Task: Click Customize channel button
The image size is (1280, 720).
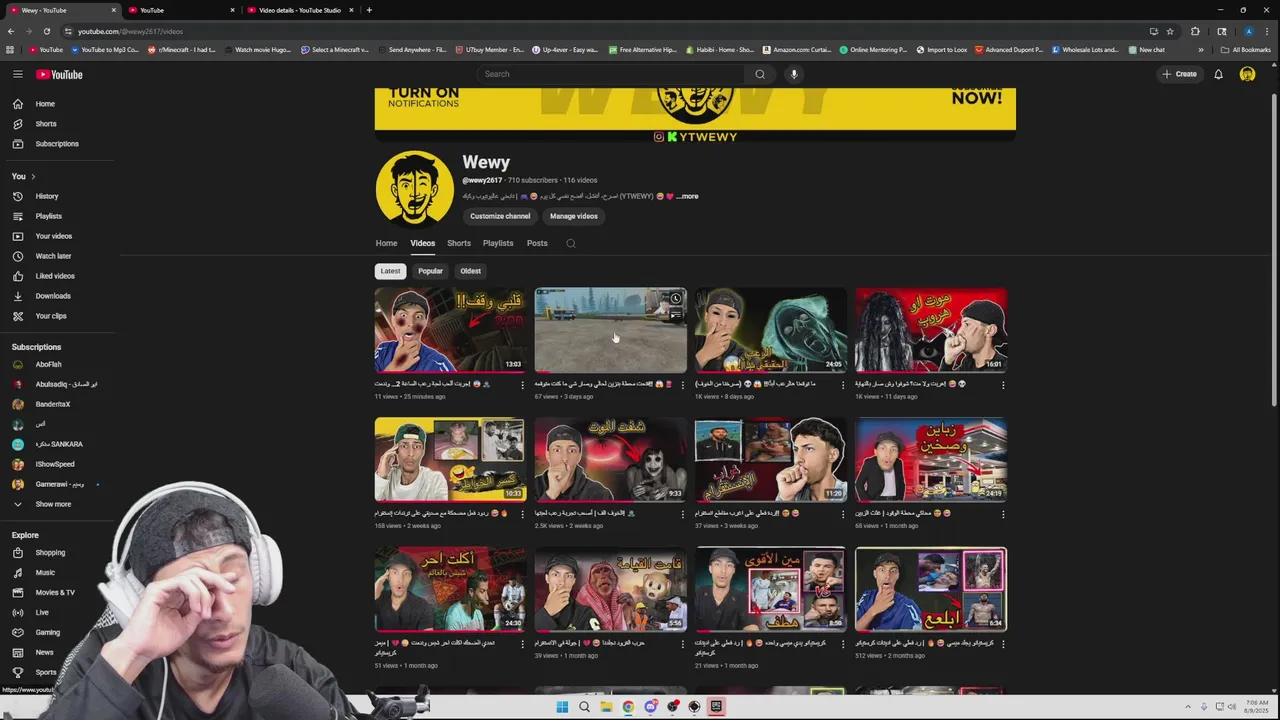Action: (500, 216)
